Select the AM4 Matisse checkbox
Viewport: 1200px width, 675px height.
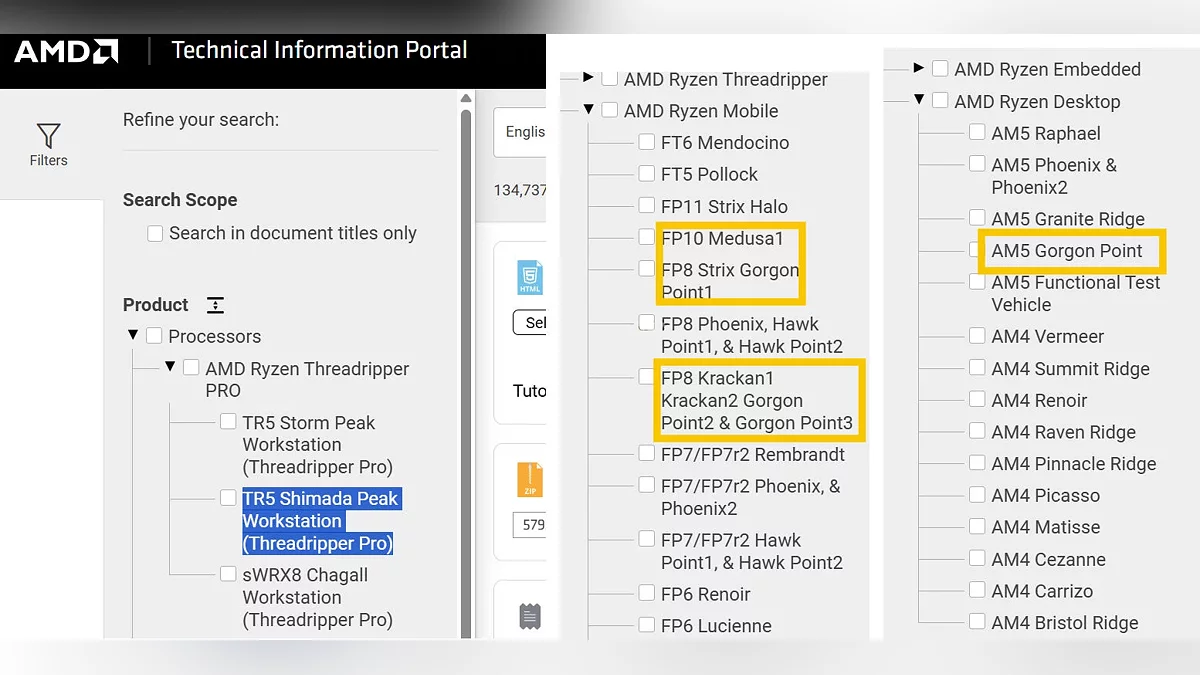(x=977, y=527)
